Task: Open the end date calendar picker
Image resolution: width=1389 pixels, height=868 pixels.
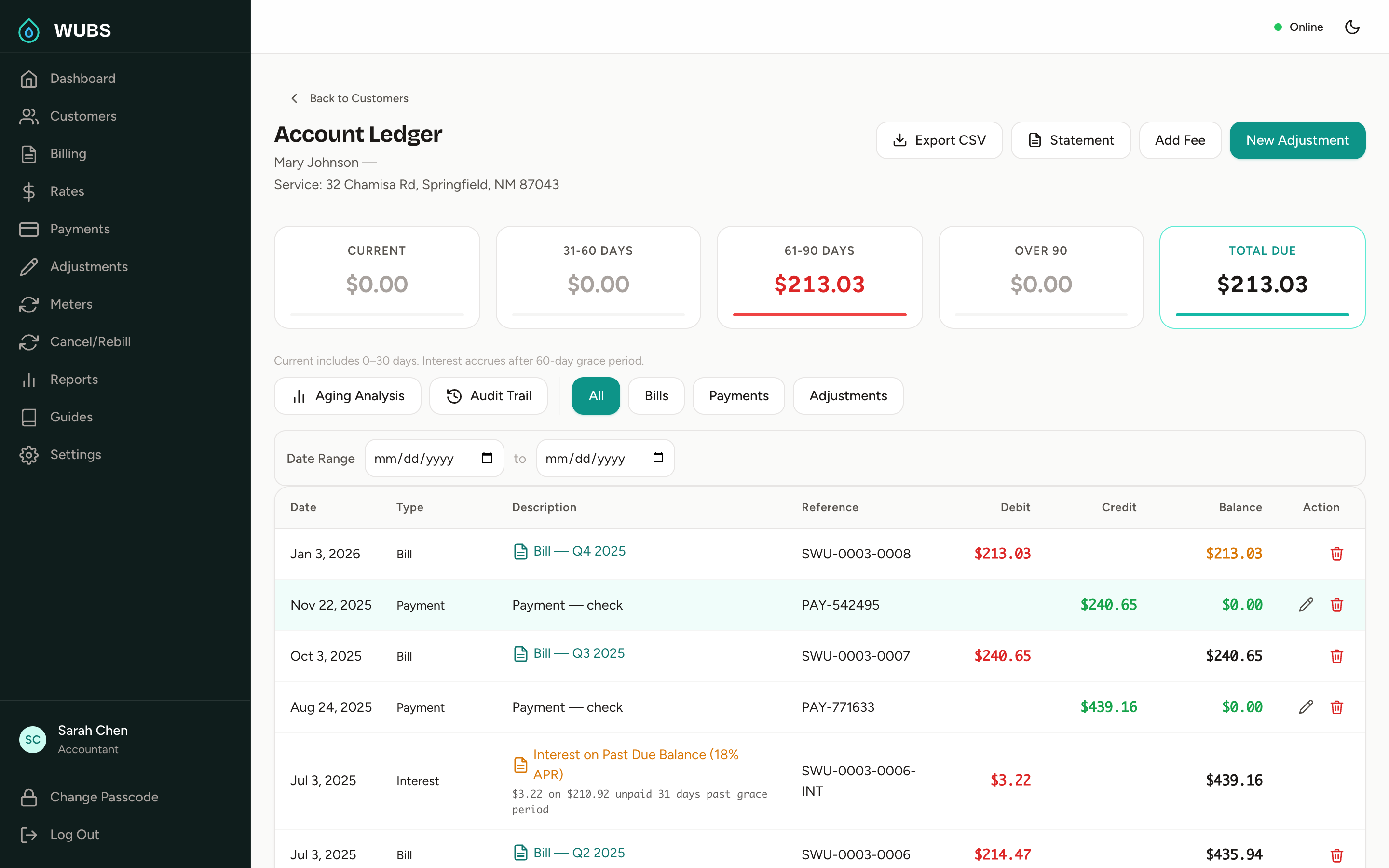Action: (658, 458)
